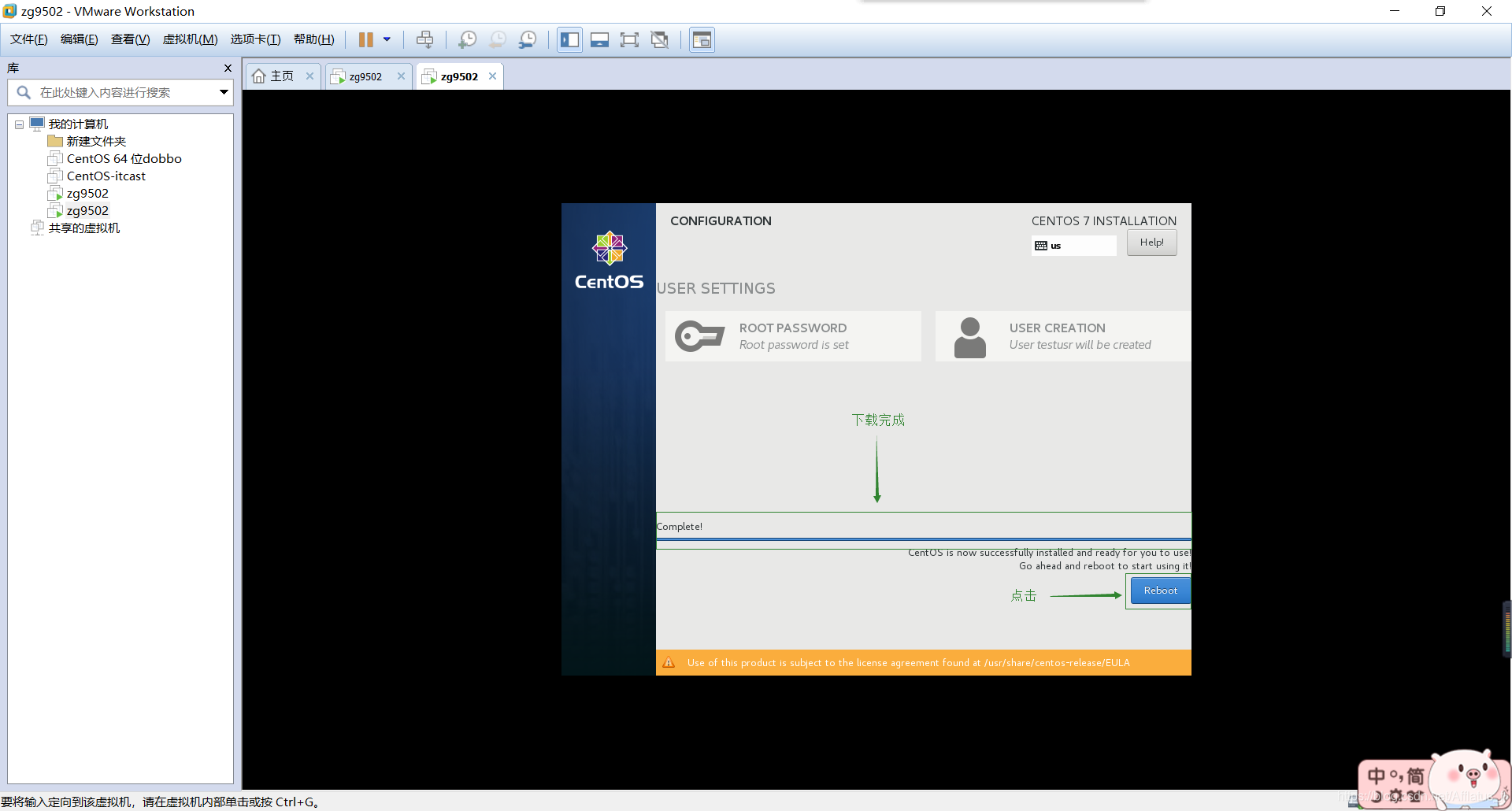1512x811 pixels.
Task: Click the CentOS logo
Action: [609, 261]
